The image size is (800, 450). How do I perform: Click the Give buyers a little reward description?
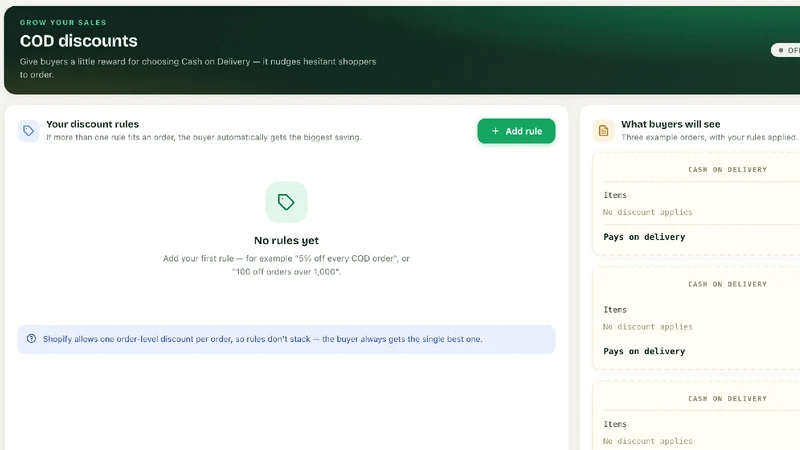pyautogui.click(x=198, y=68)
